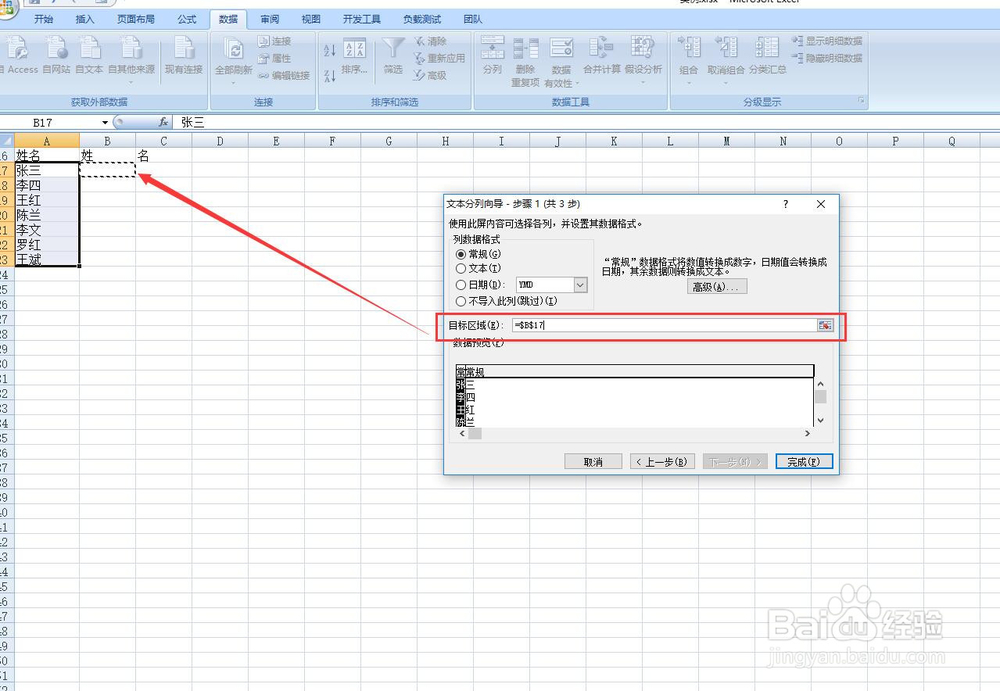Image resolution: width=1000 pixels, height=691 pixels.
Task: Click column C header
Action: coord(163,141)
